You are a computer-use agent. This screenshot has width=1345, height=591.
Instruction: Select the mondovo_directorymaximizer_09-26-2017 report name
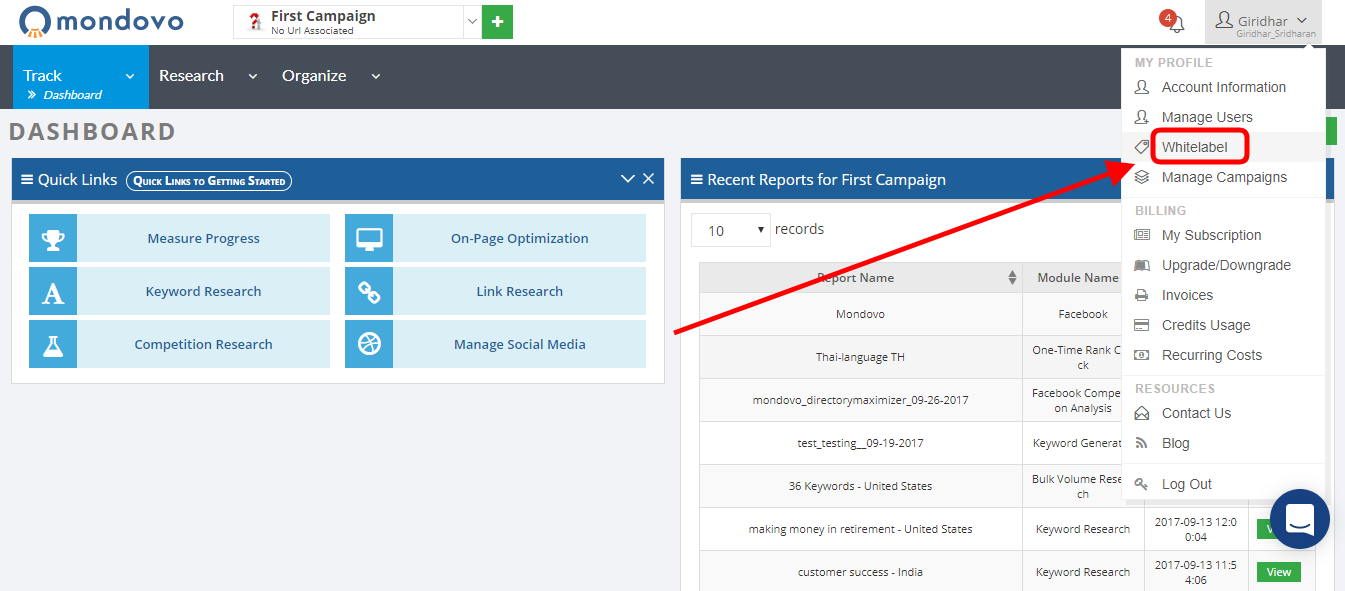click(860, 400)
